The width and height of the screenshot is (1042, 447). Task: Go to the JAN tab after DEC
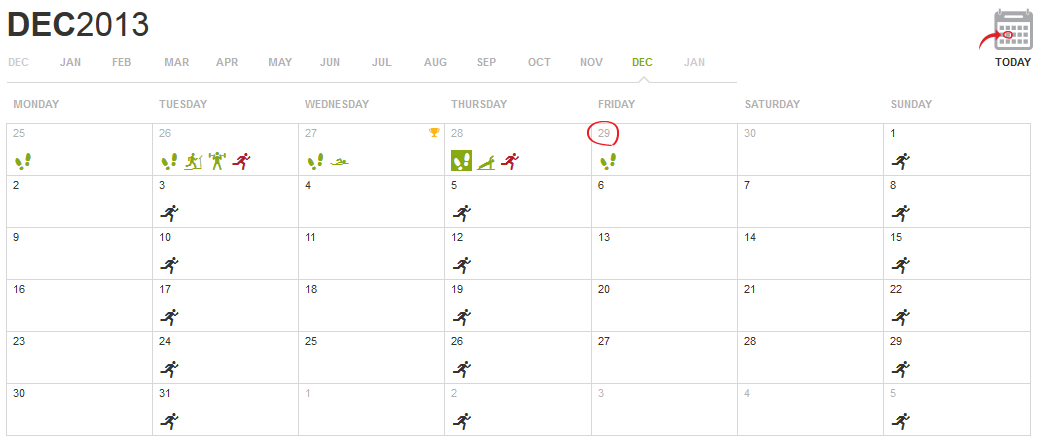pos(694,62)
